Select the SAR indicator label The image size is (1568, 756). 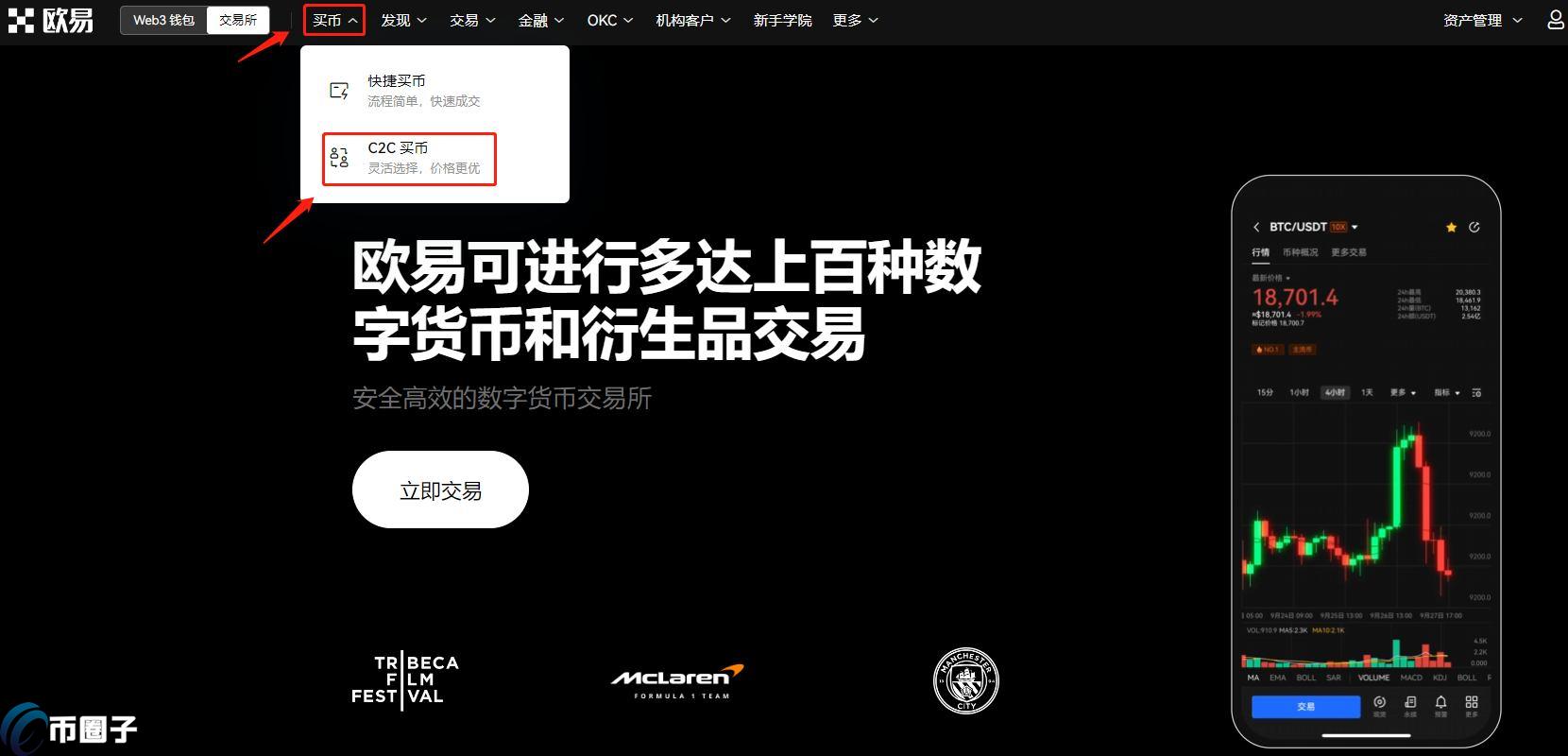pyautogui.click(x=1334, y=678)
